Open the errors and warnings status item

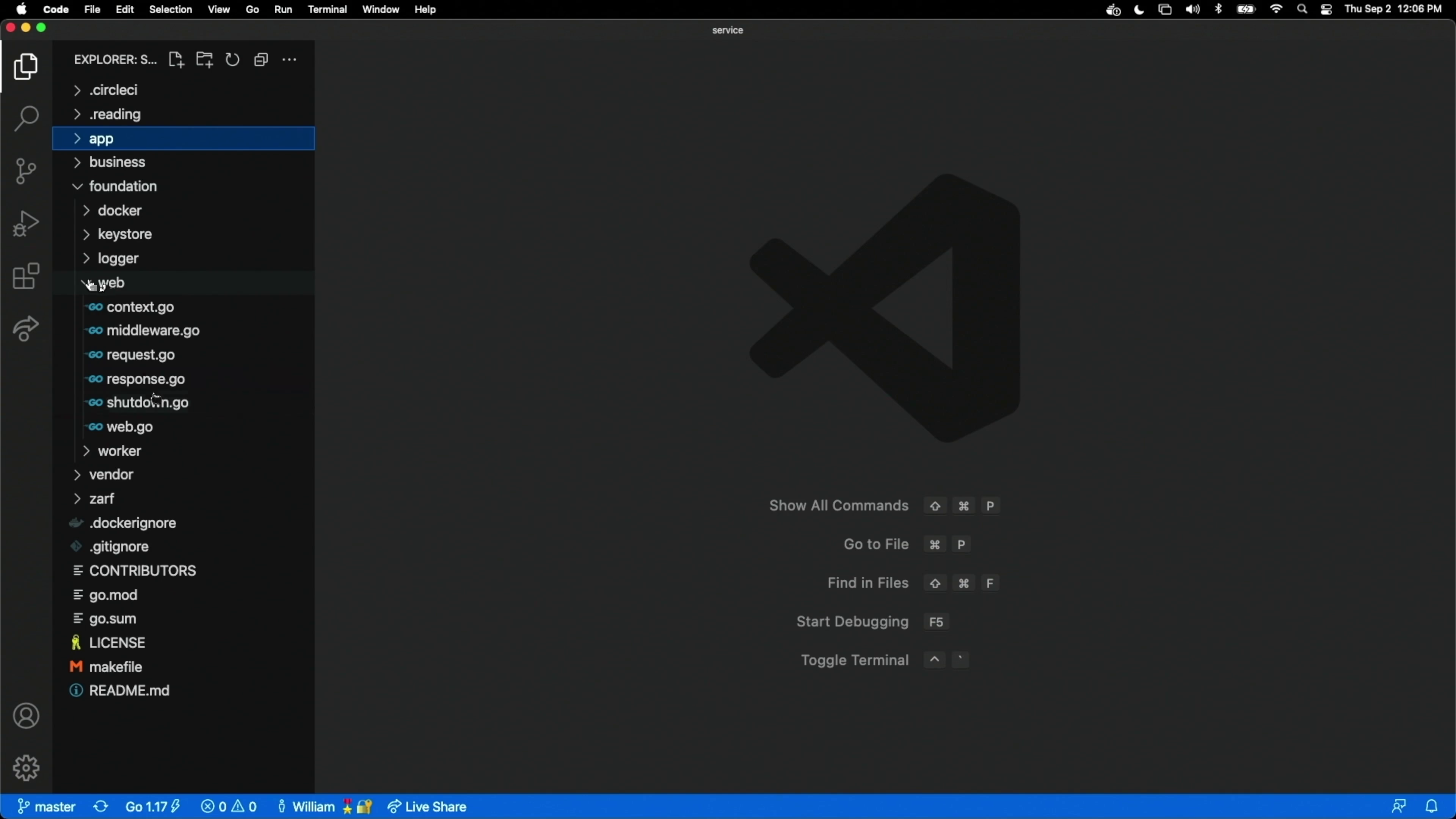click(x=229, y=806)
